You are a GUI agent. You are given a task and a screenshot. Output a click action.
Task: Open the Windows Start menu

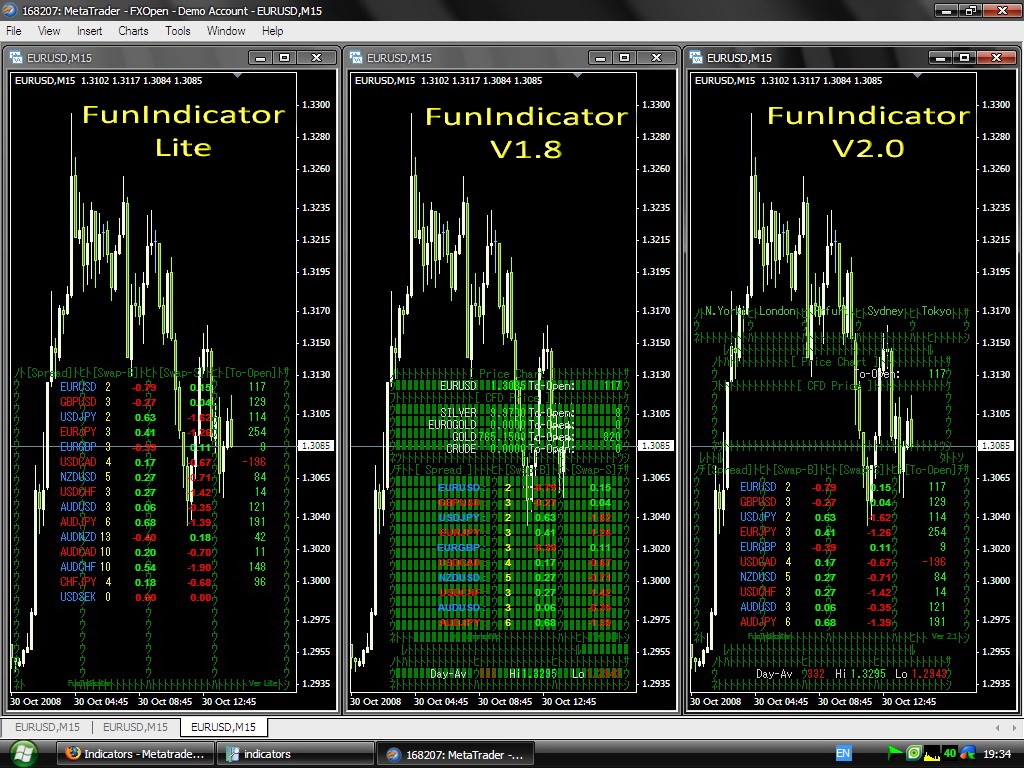[x=22, y=754]
